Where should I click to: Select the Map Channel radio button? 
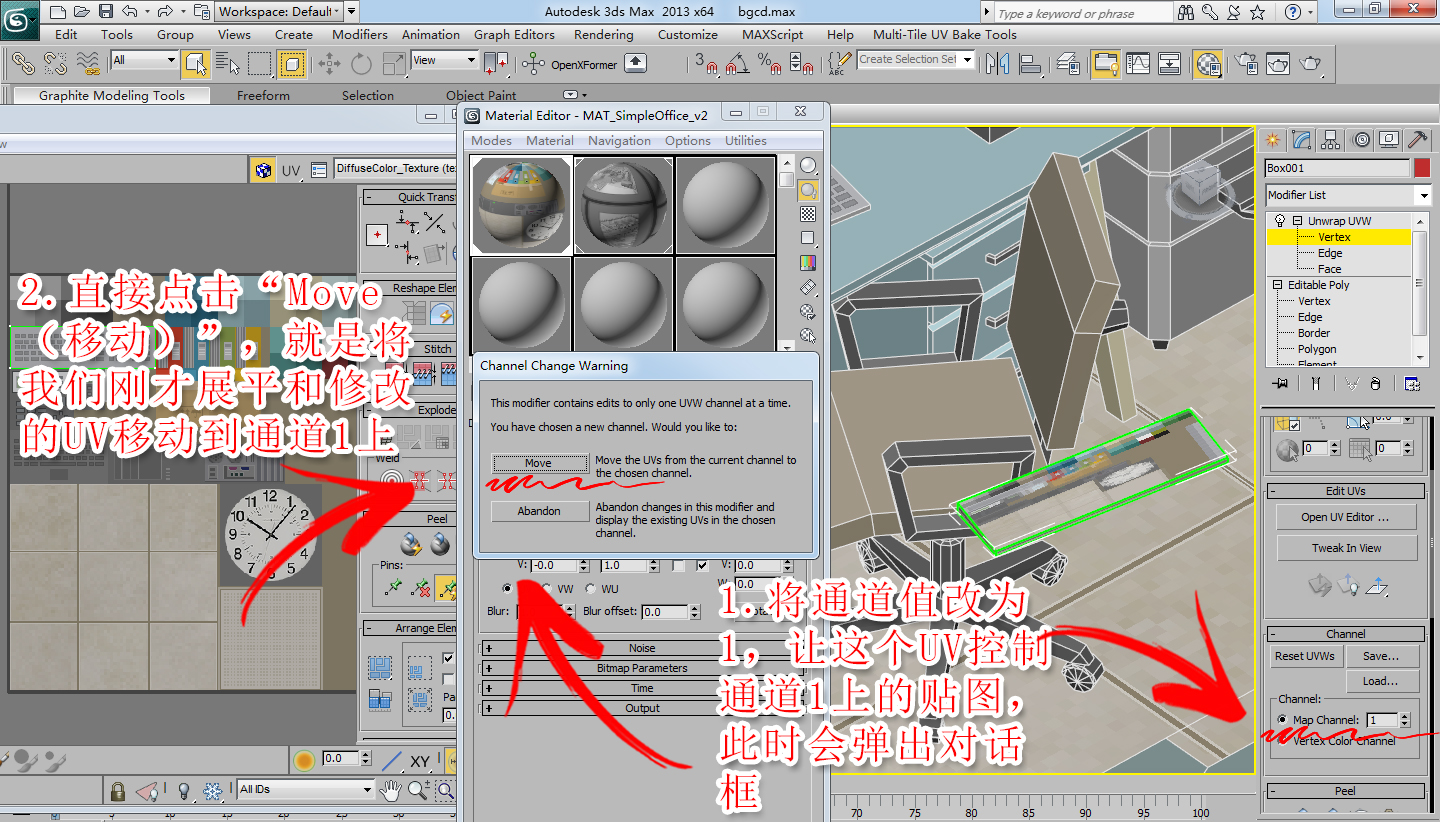pos(1283,720)
